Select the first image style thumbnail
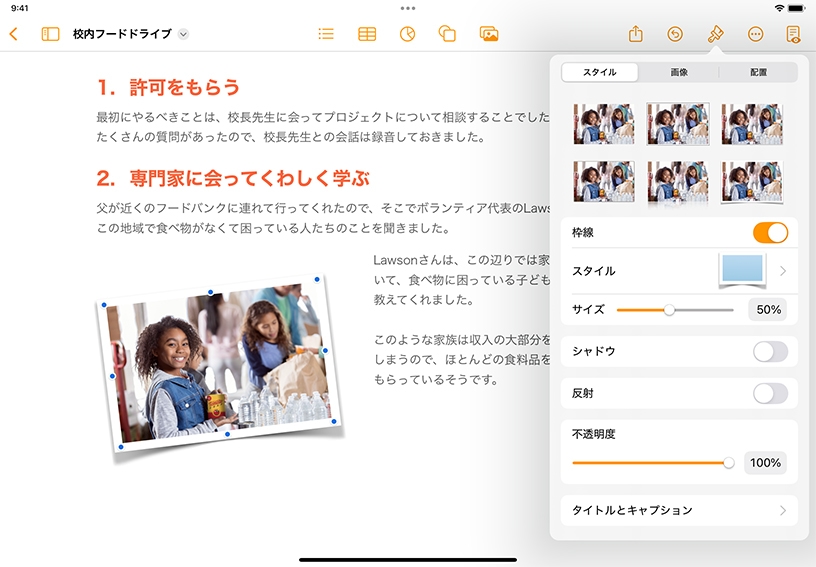 603,124
